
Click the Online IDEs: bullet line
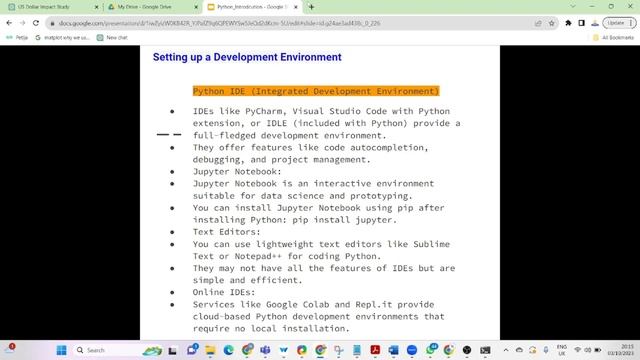tap(224, 292)
